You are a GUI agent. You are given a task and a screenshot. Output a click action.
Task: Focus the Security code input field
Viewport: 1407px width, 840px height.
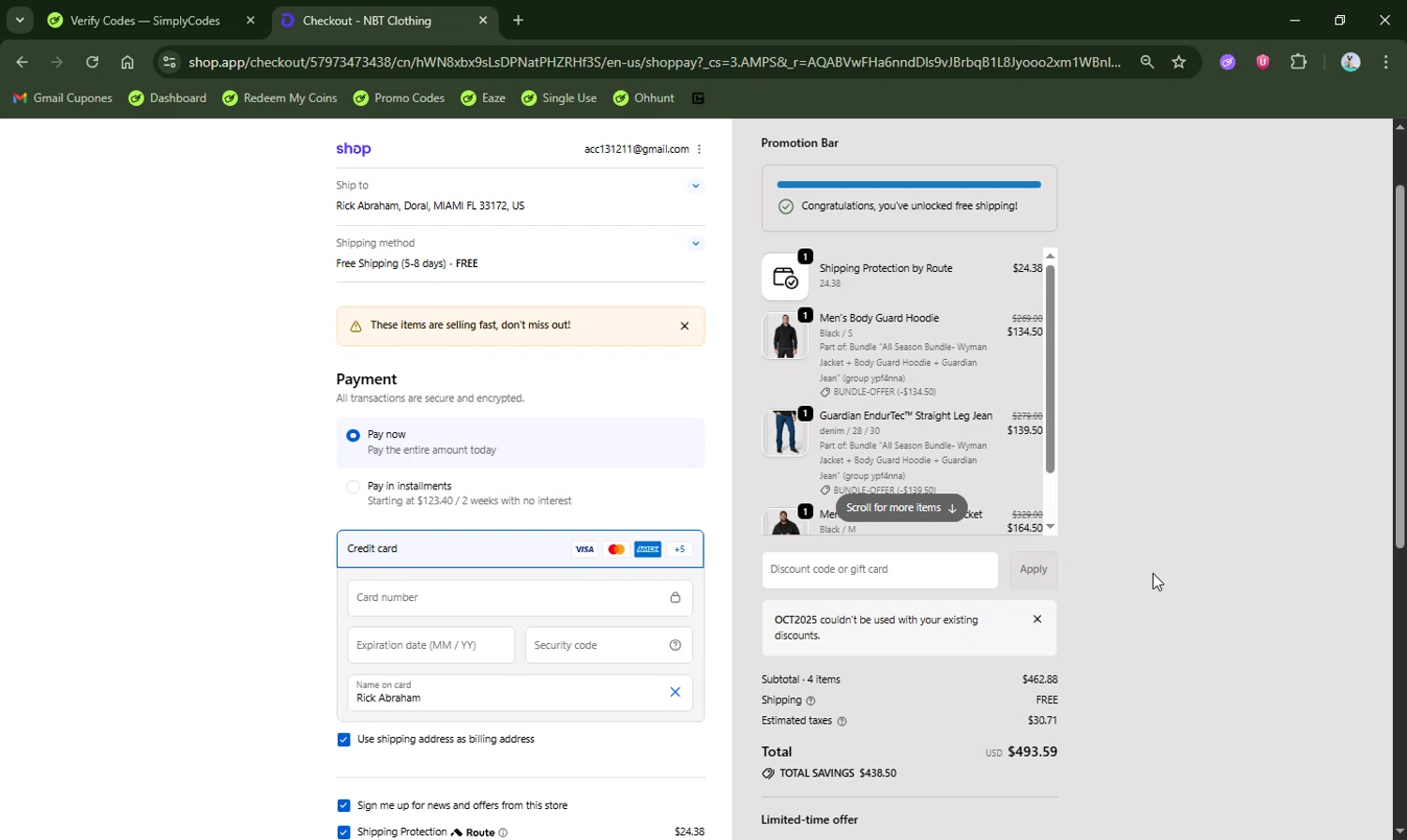609,645
